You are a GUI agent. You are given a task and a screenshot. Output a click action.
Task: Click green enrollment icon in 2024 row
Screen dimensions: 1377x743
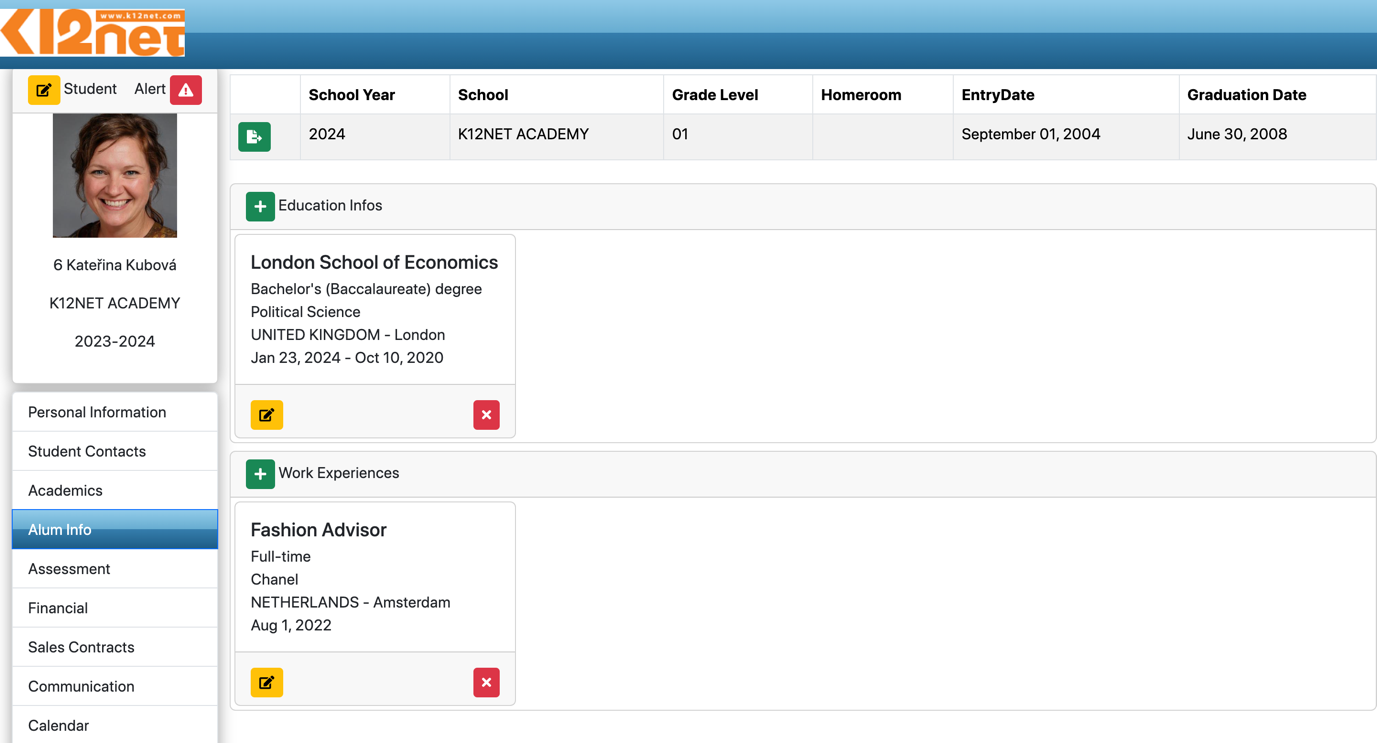tap(254, 136)
